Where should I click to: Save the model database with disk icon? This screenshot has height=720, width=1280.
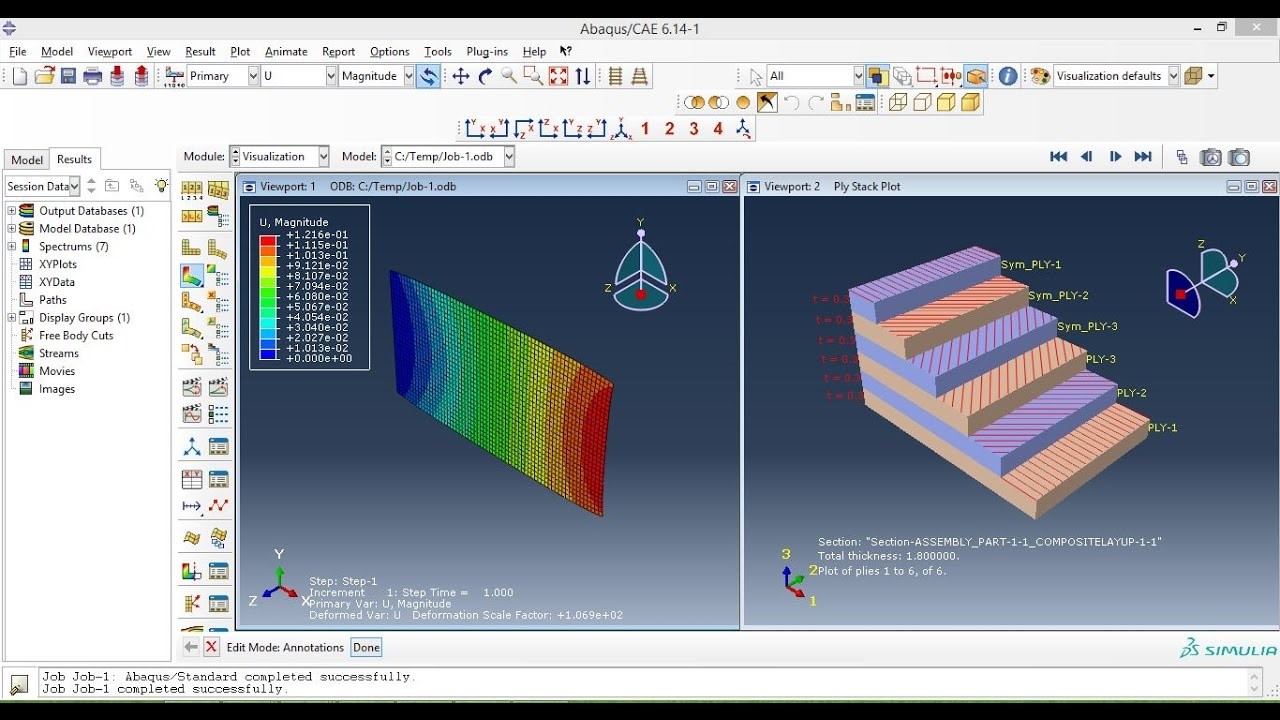(68, 76)
